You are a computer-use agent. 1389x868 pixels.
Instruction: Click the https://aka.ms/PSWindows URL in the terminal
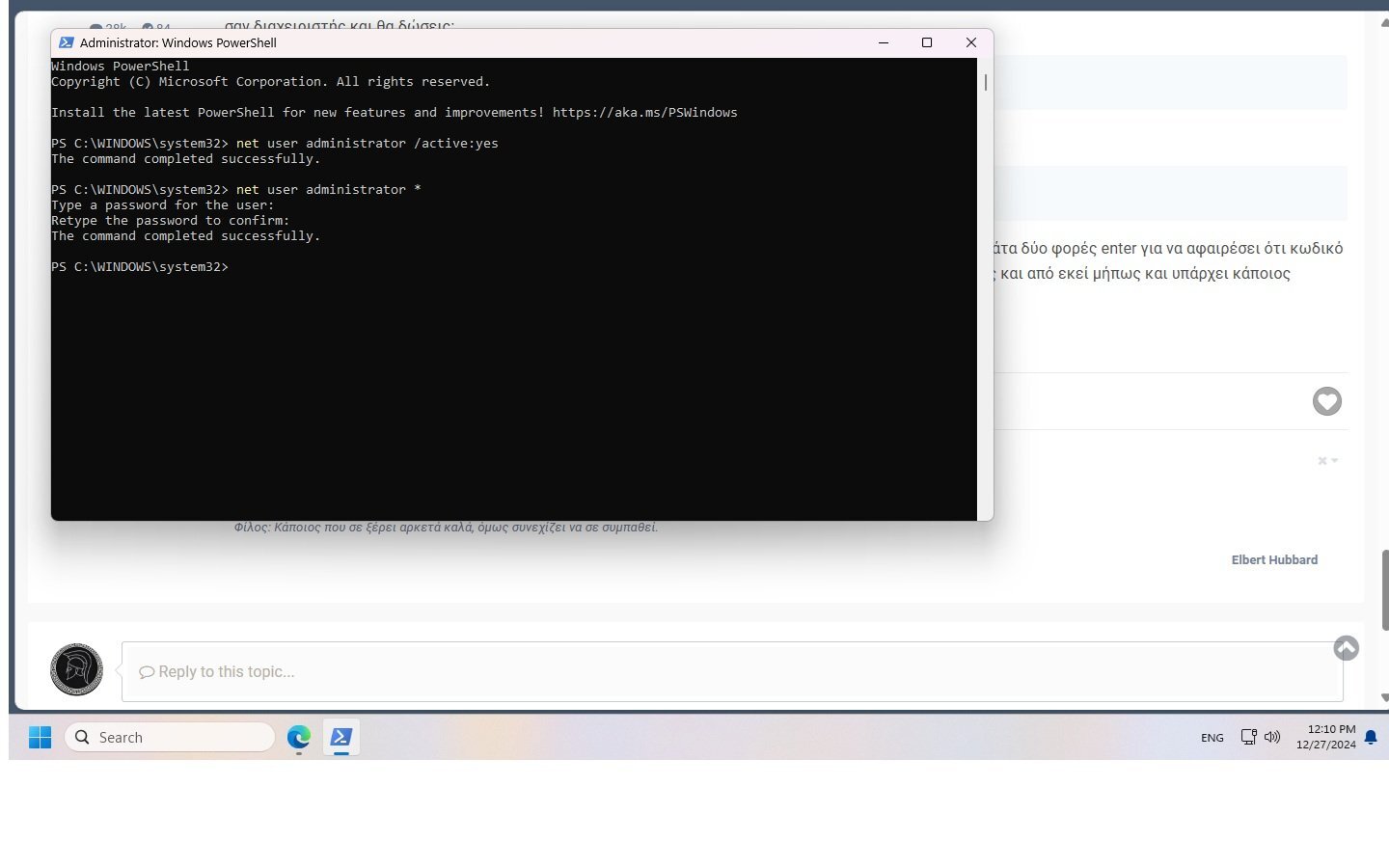[644, 113]
